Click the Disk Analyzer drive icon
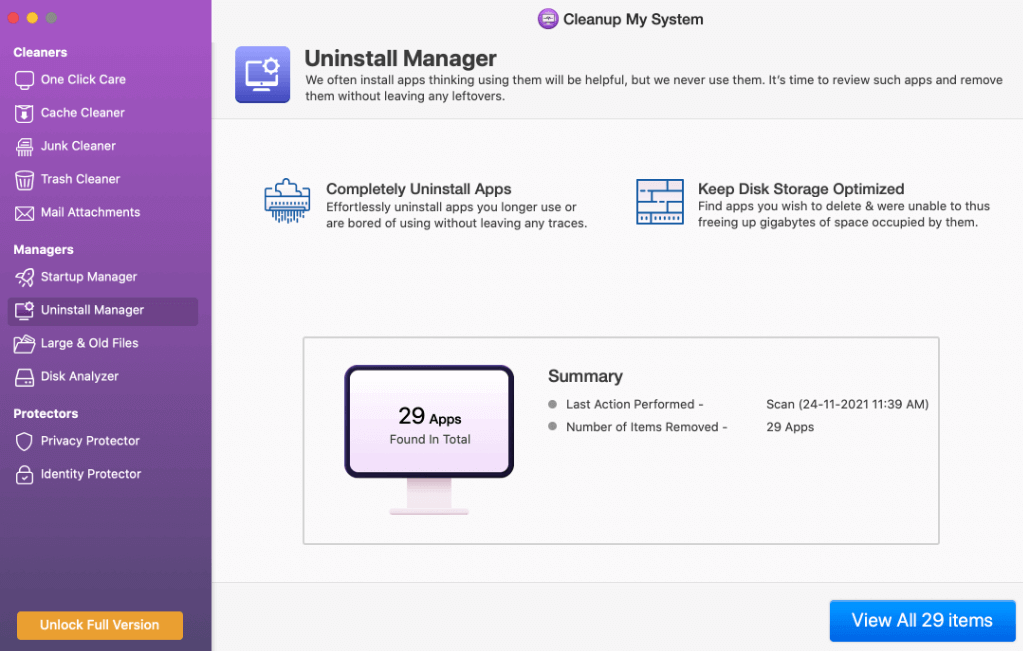Viewport: 1023px width, 651px height. coord(24,377)
